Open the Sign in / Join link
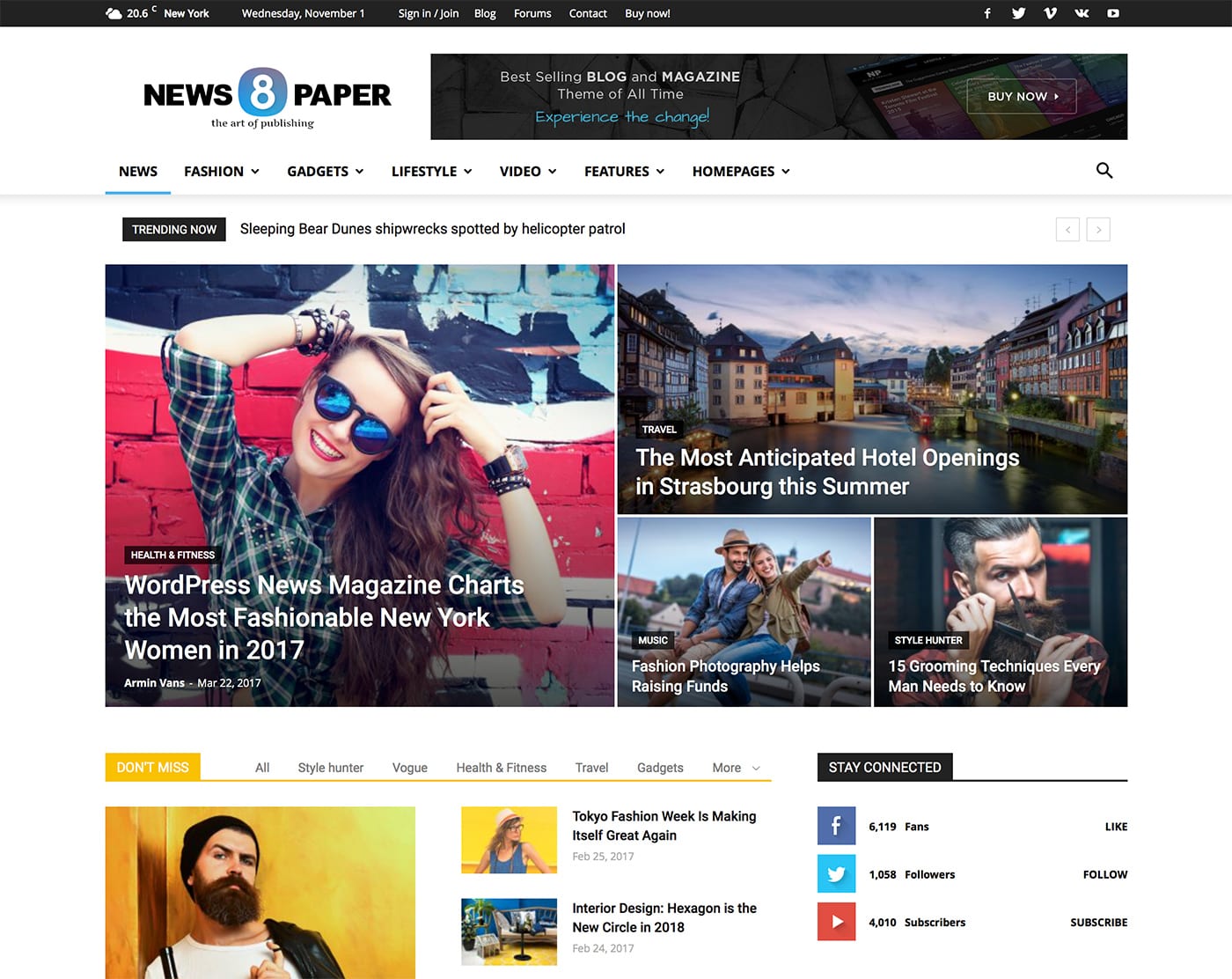The width and height of the screenshot is (1232, 979). pyautogui.click(x=429, y=13)
